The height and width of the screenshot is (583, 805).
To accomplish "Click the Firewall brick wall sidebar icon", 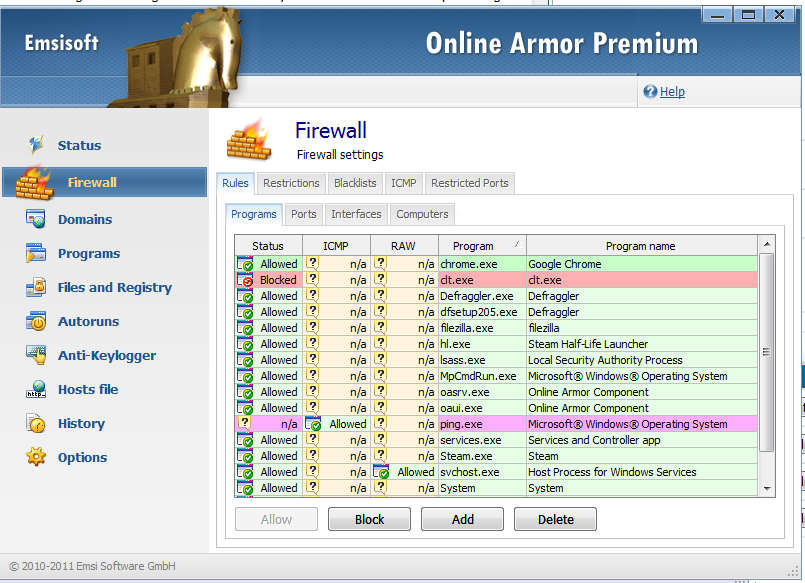I will 34,183.
